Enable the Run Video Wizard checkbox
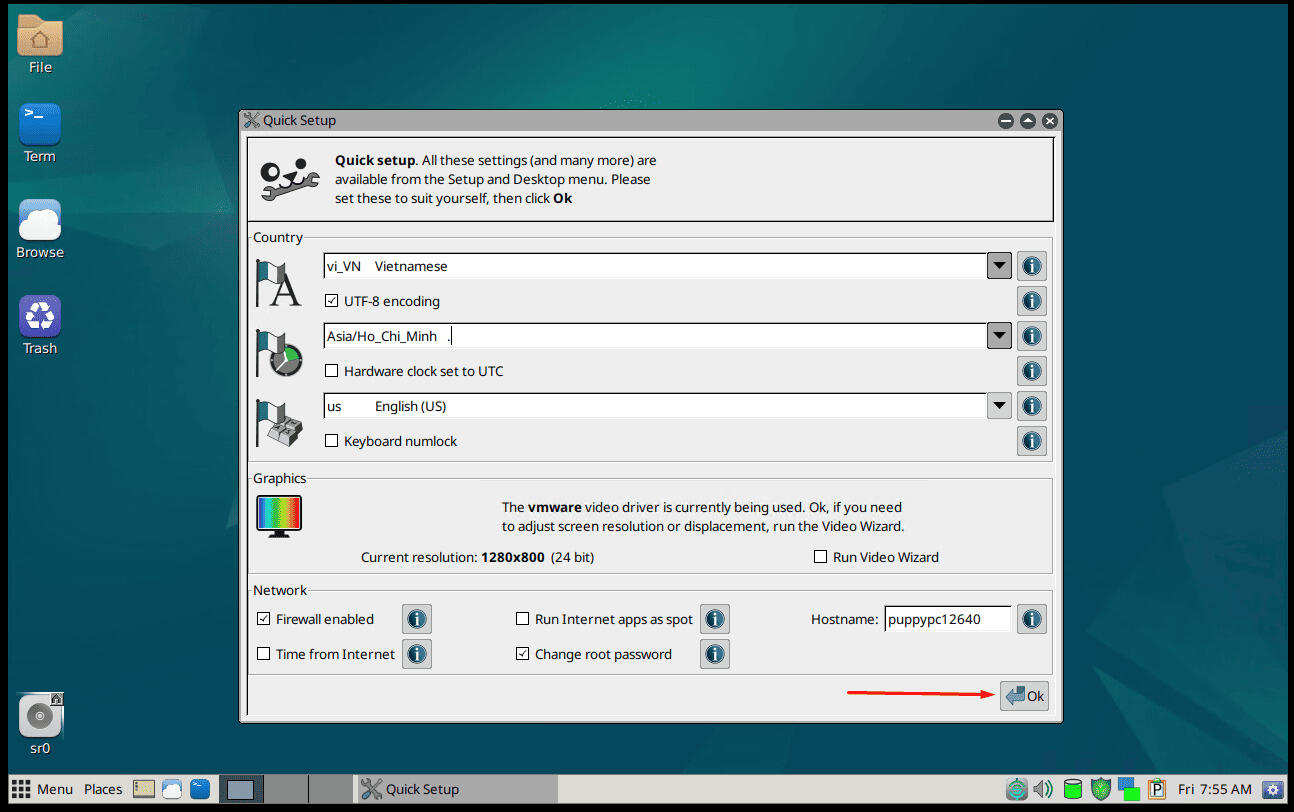Screen dimensions: 1294x812 pyautogui.click(x=820, y=557)
